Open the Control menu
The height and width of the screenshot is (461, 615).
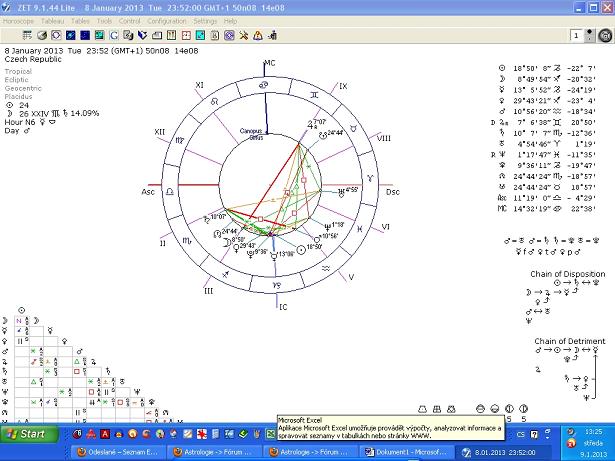tap(129, 21)
